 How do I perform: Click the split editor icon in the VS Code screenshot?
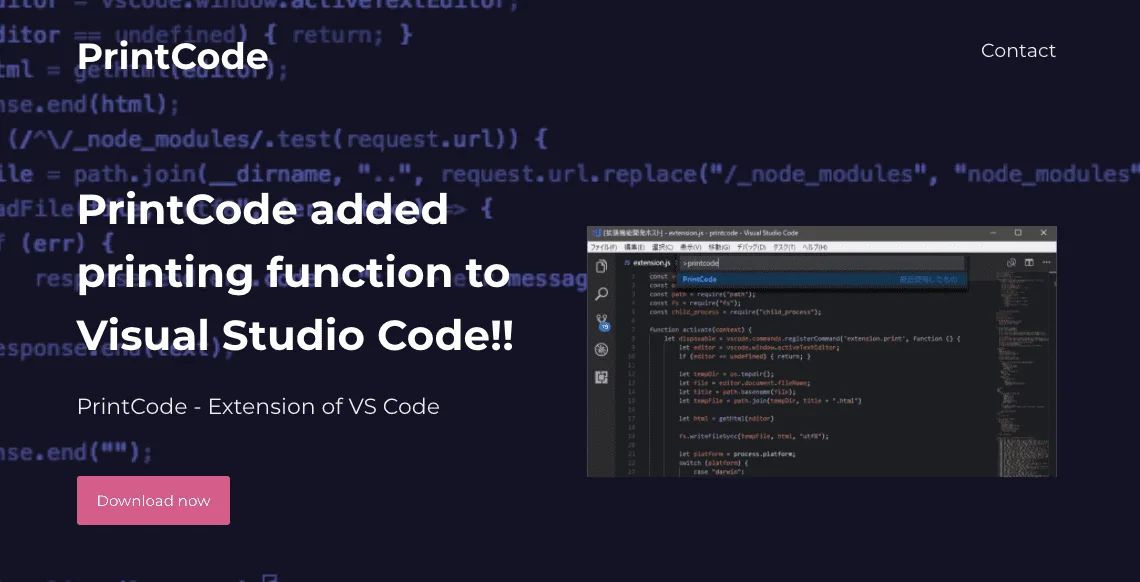(1029, 262)
